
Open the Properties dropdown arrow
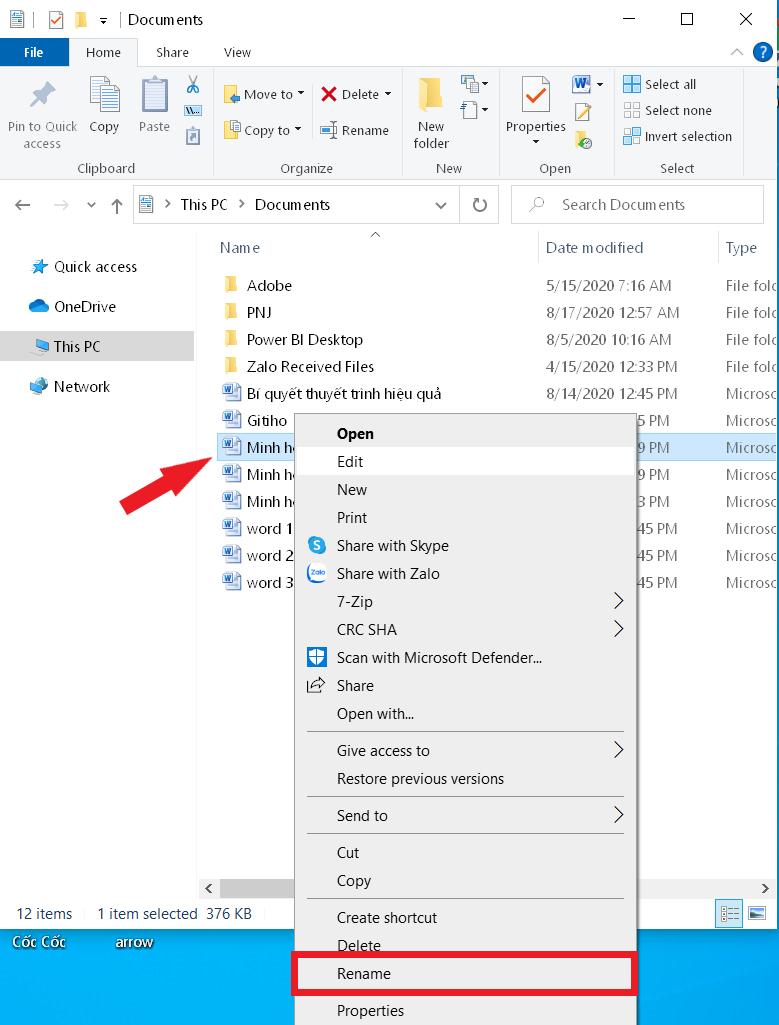pos(535,143)
